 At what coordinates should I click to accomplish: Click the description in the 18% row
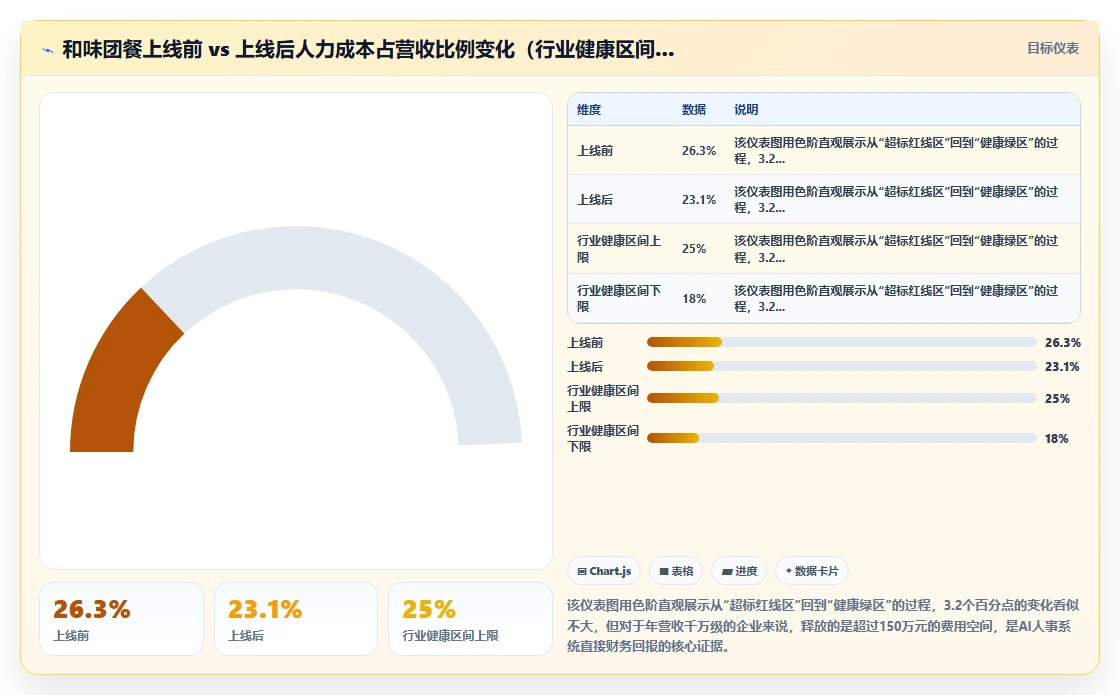[x=896, y=298]
